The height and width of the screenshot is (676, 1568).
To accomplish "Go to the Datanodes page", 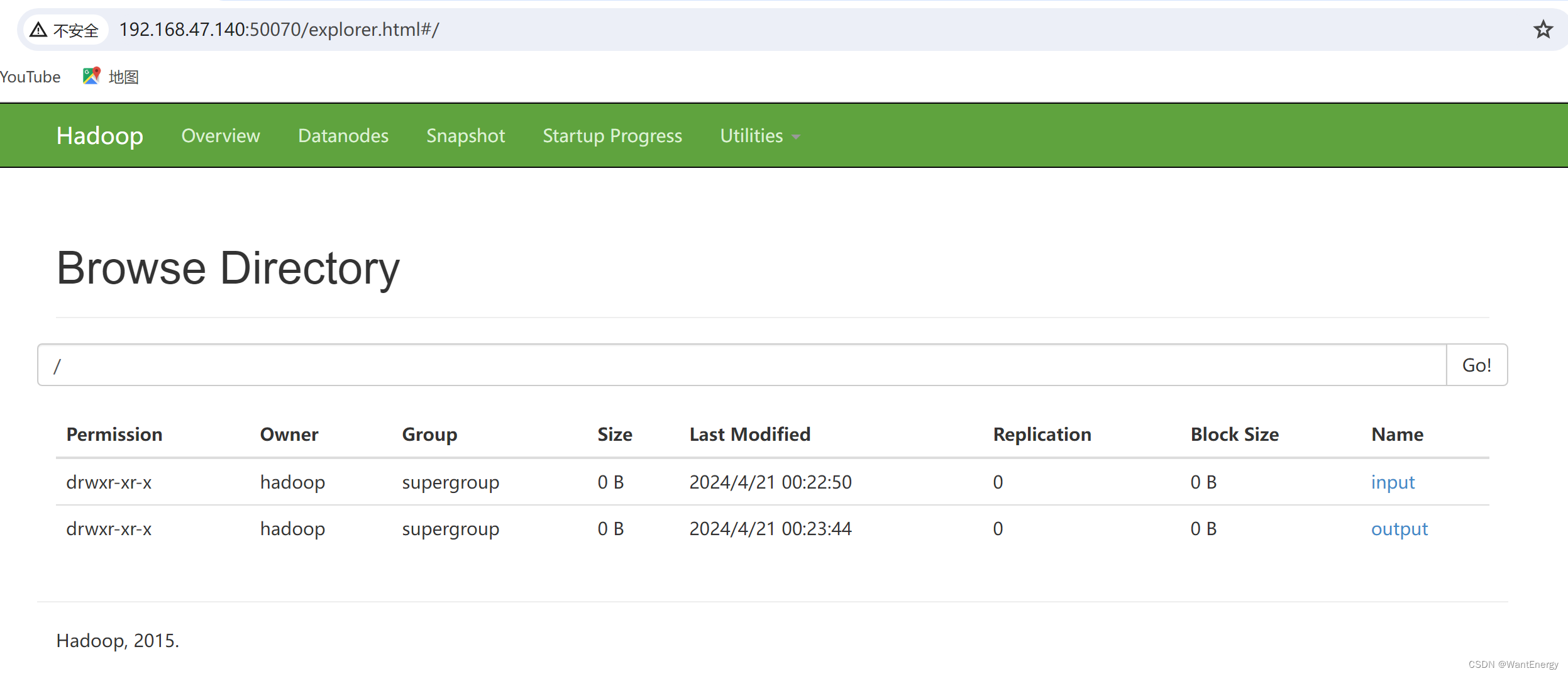I will [343, 136].
